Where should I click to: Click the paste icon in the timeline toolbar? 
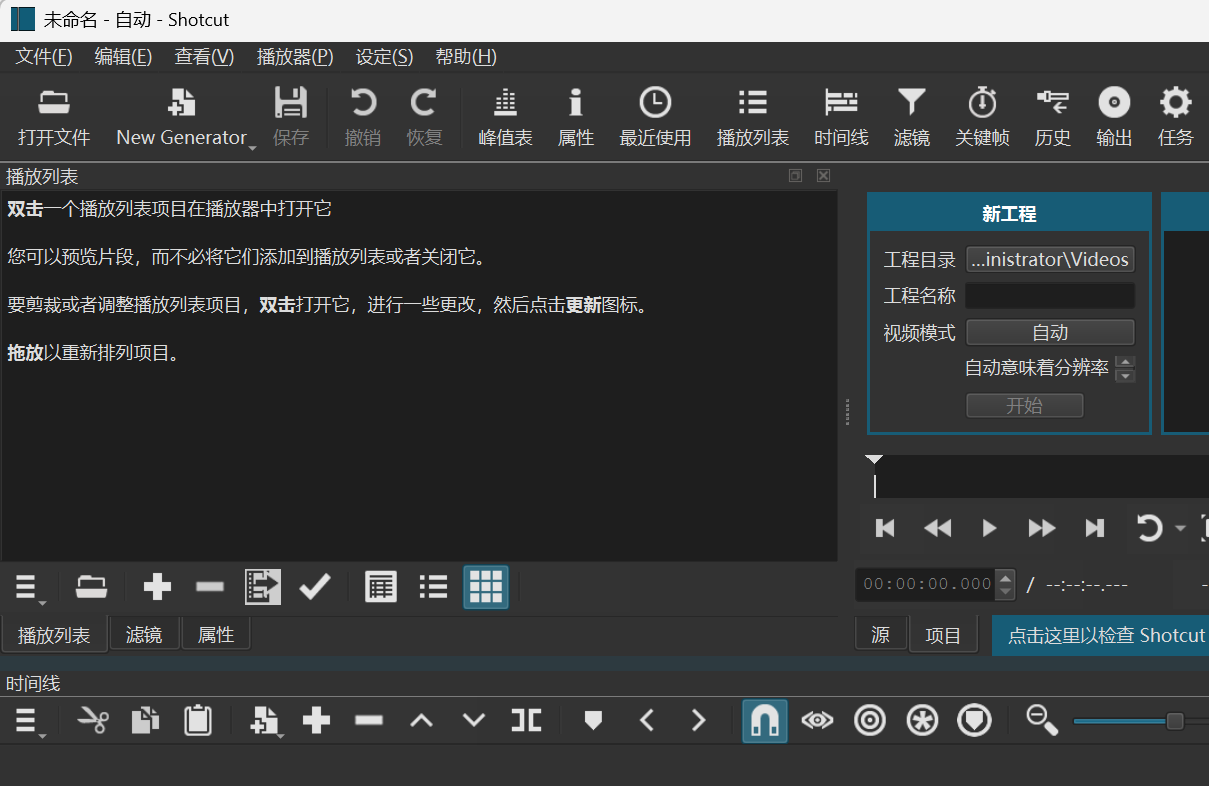pyautogui.click(x=198, y=720)
